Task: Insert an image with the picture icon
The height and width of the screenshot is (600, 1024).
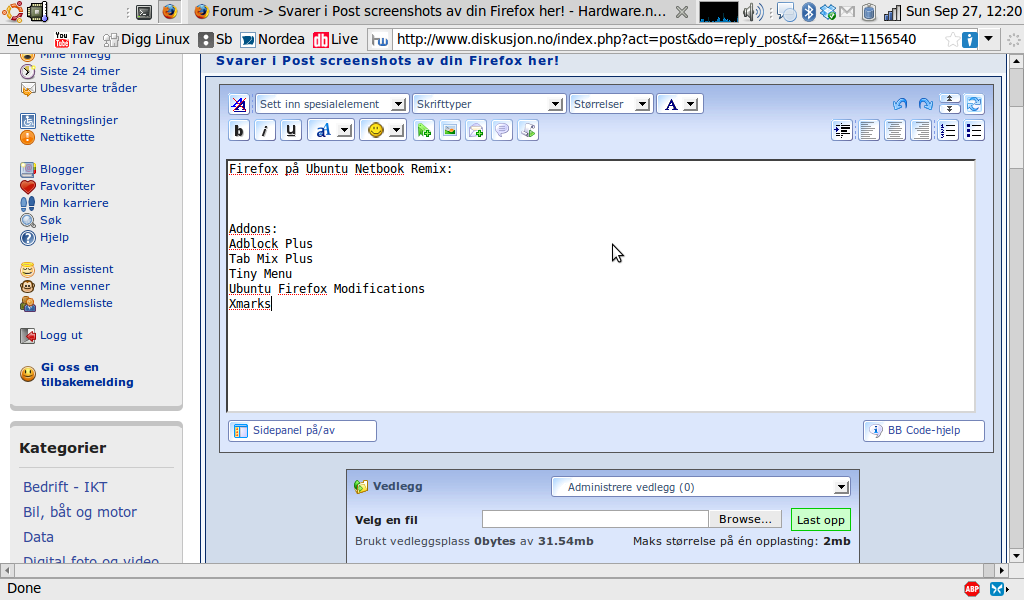Action: 450,131
